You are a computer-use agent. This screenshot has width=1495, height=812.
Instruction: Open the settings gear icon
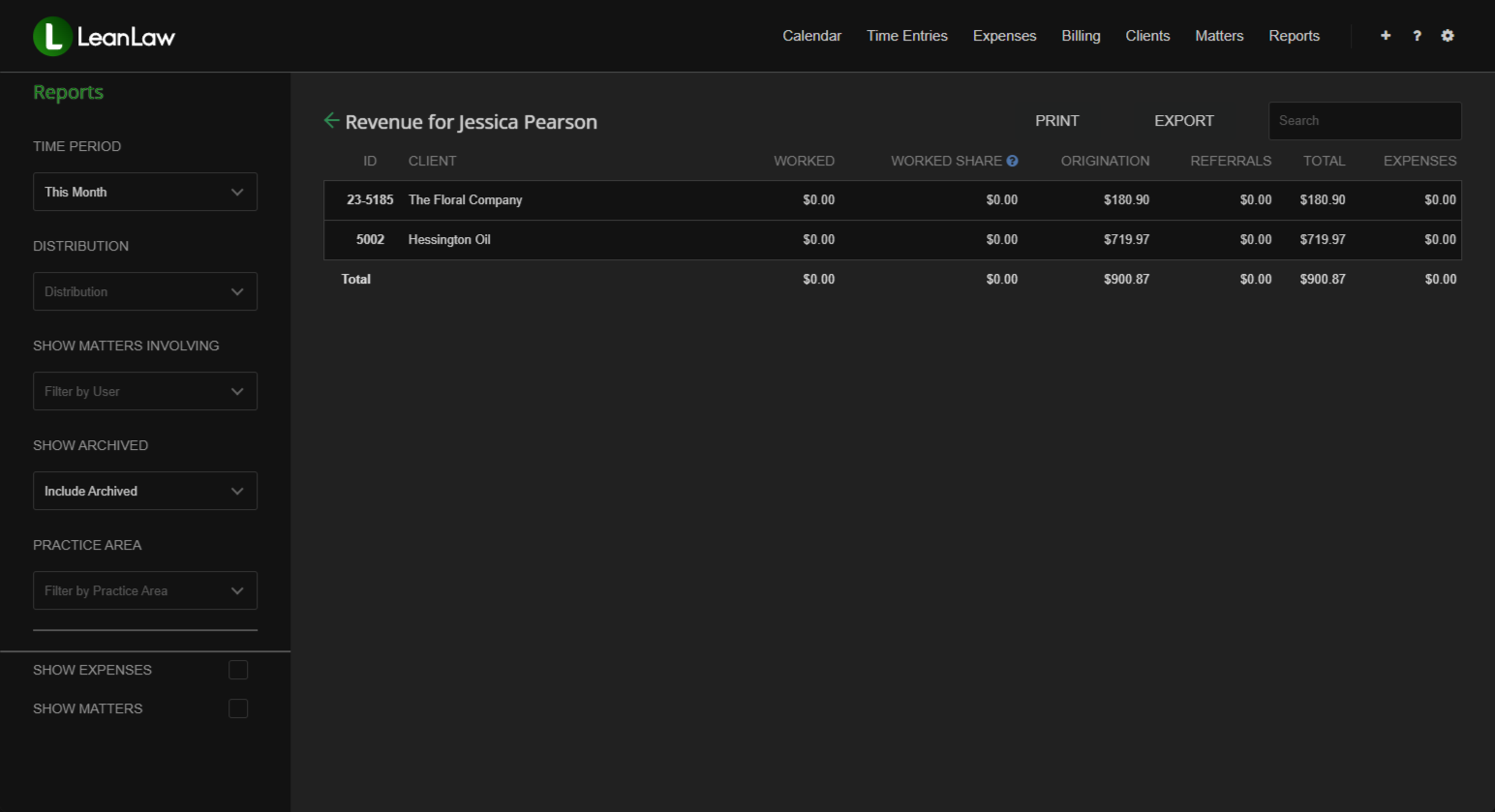point(1448,36)
